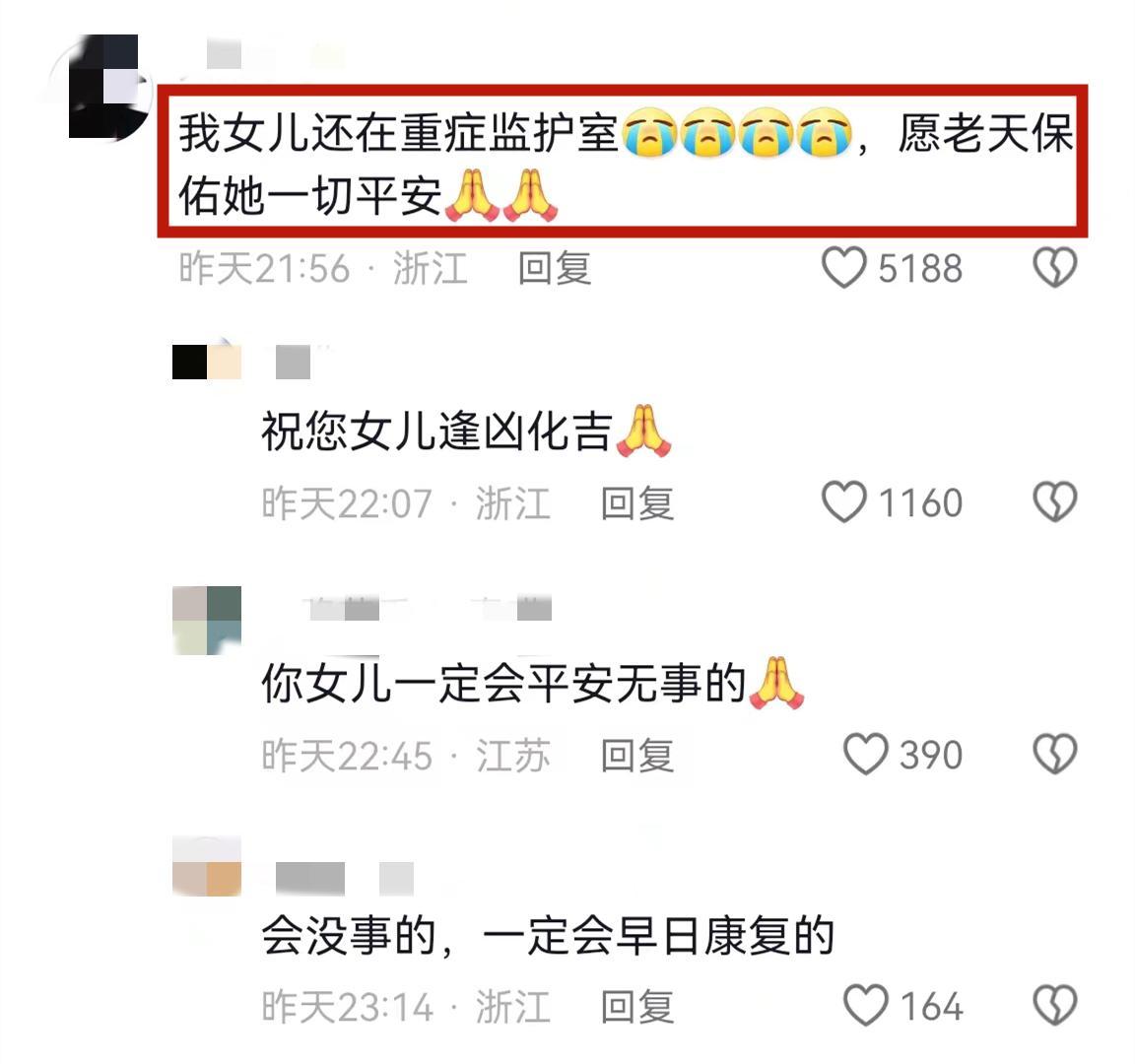Like the comment with 5188 likes

pyautogui.click(x=844, y=267)
